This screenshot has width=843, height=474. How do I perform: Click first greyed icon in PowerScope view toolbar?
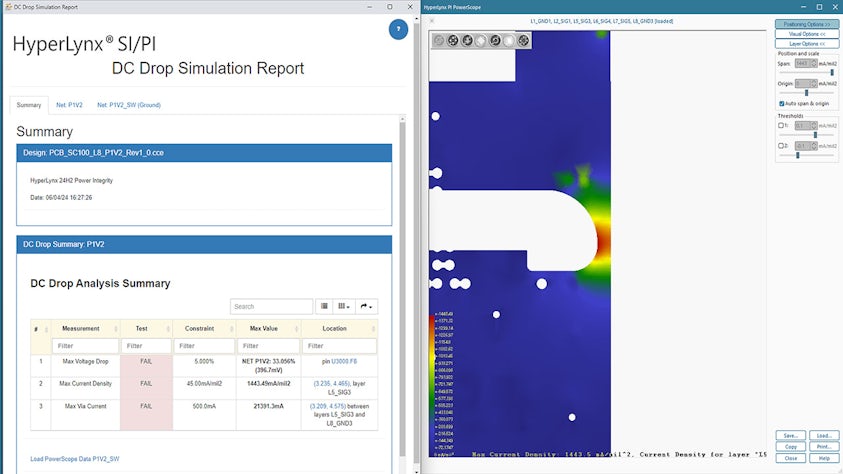click(439, 40)
